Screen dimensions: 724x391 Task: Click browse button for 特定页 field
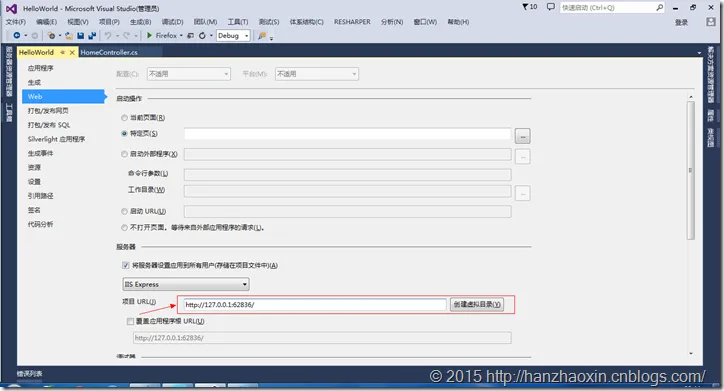pyautogui.click(x=522, y=136)
